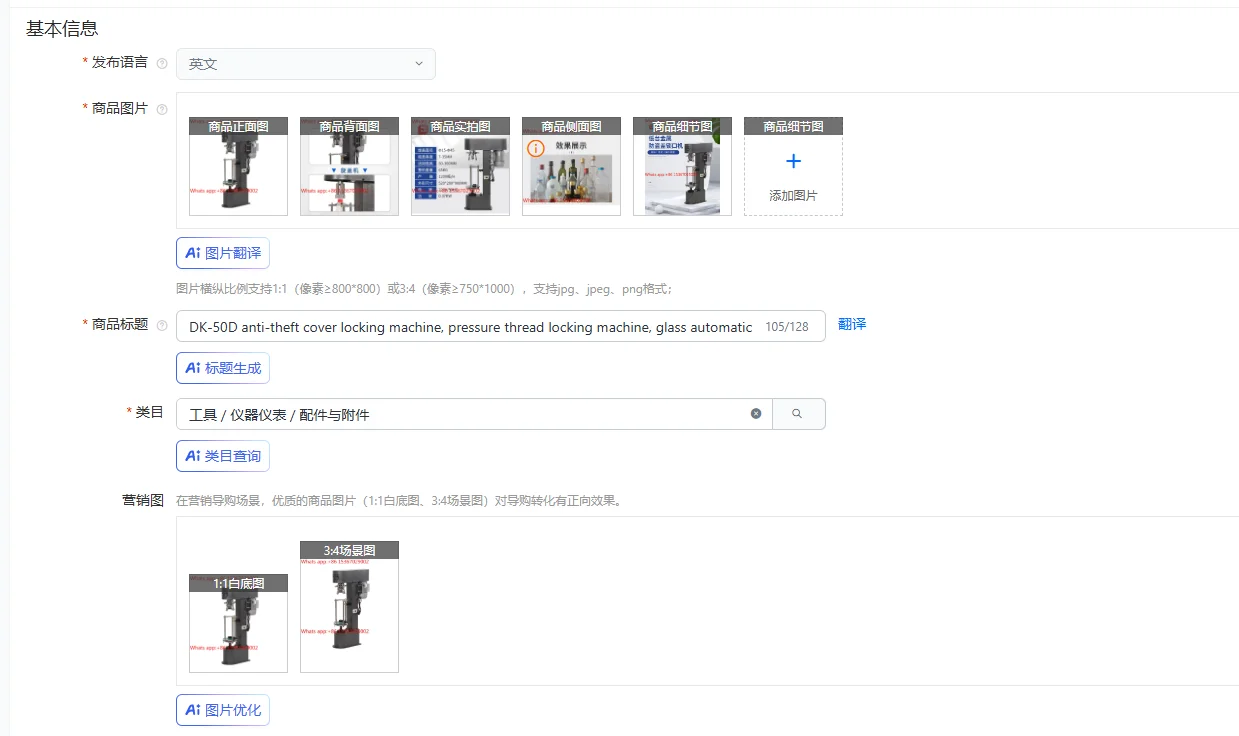1239x736 pixels.
Task: Click the 营销图 description hint text
Action: coord(399,501)
